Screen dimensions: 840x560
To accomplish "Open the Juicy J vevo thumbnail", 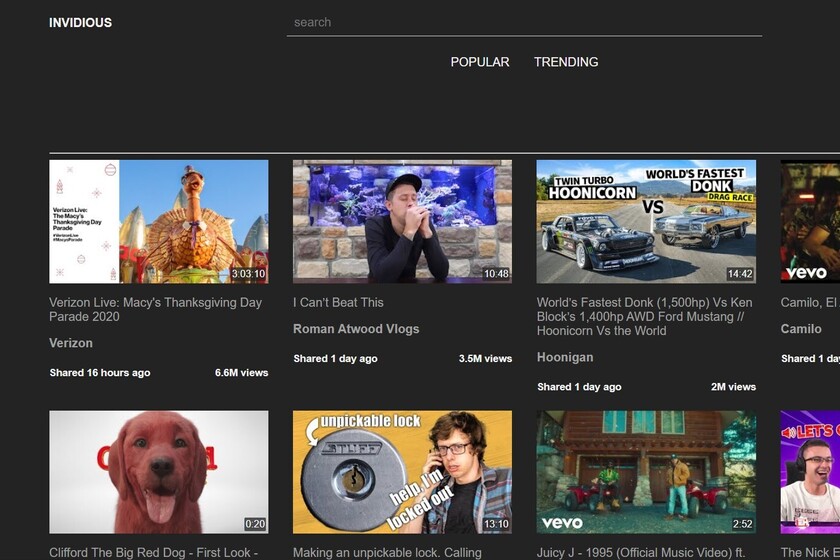I will tap(646, 472).
